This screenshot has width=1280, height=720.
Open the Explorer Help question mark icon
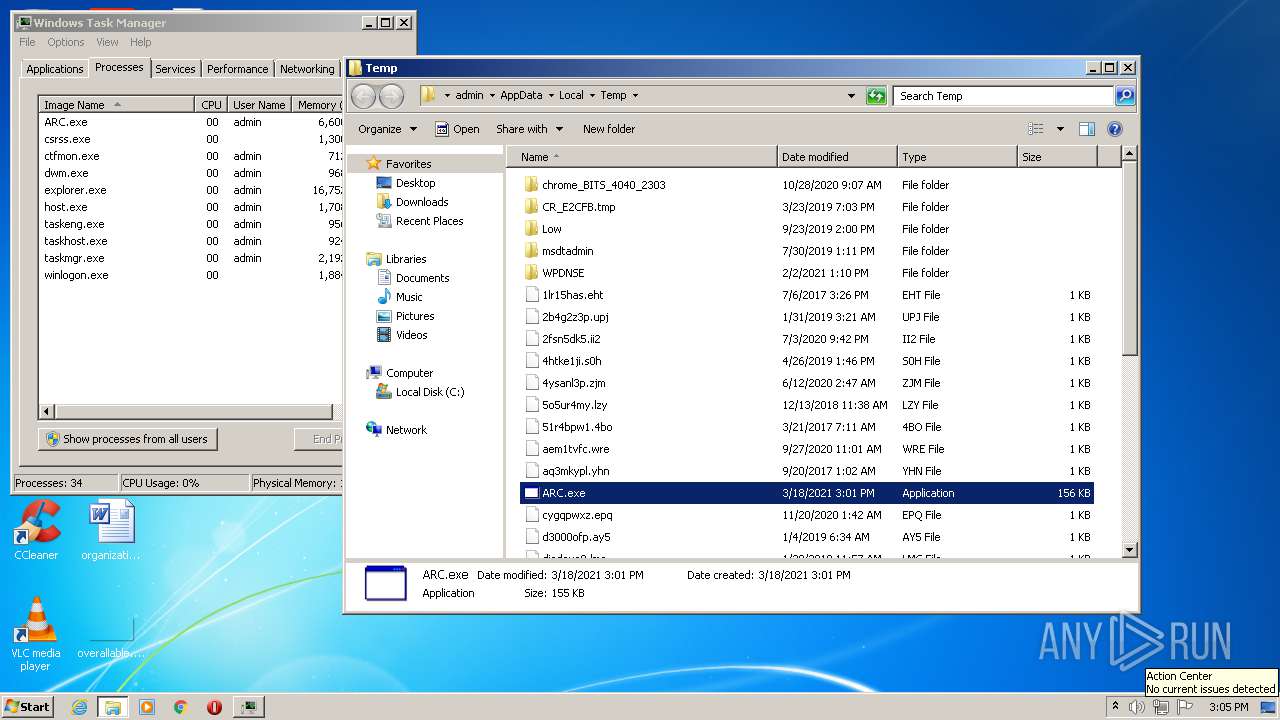pyautogui.click(x=1115, y=129)
